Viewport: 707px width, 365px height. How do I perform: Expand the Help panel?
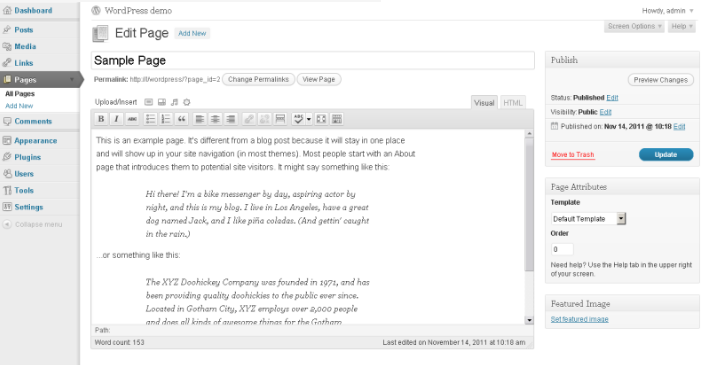tap(682, 26)
